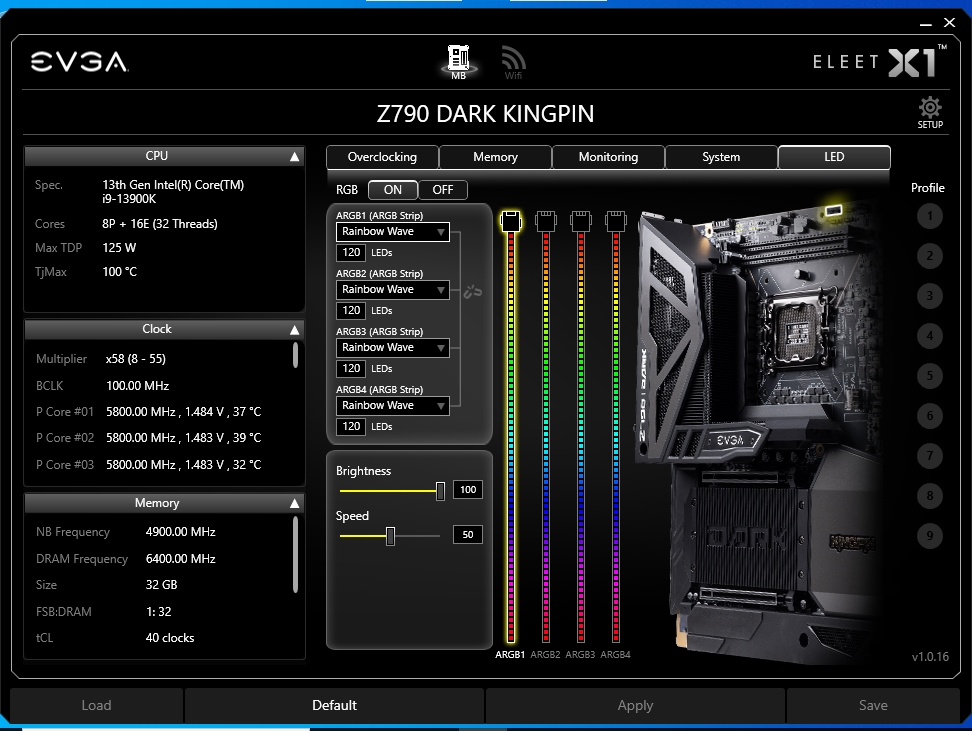The image size is (972, 731).
Task: Edit the ARGB2 LED count field
Action: 351,311
